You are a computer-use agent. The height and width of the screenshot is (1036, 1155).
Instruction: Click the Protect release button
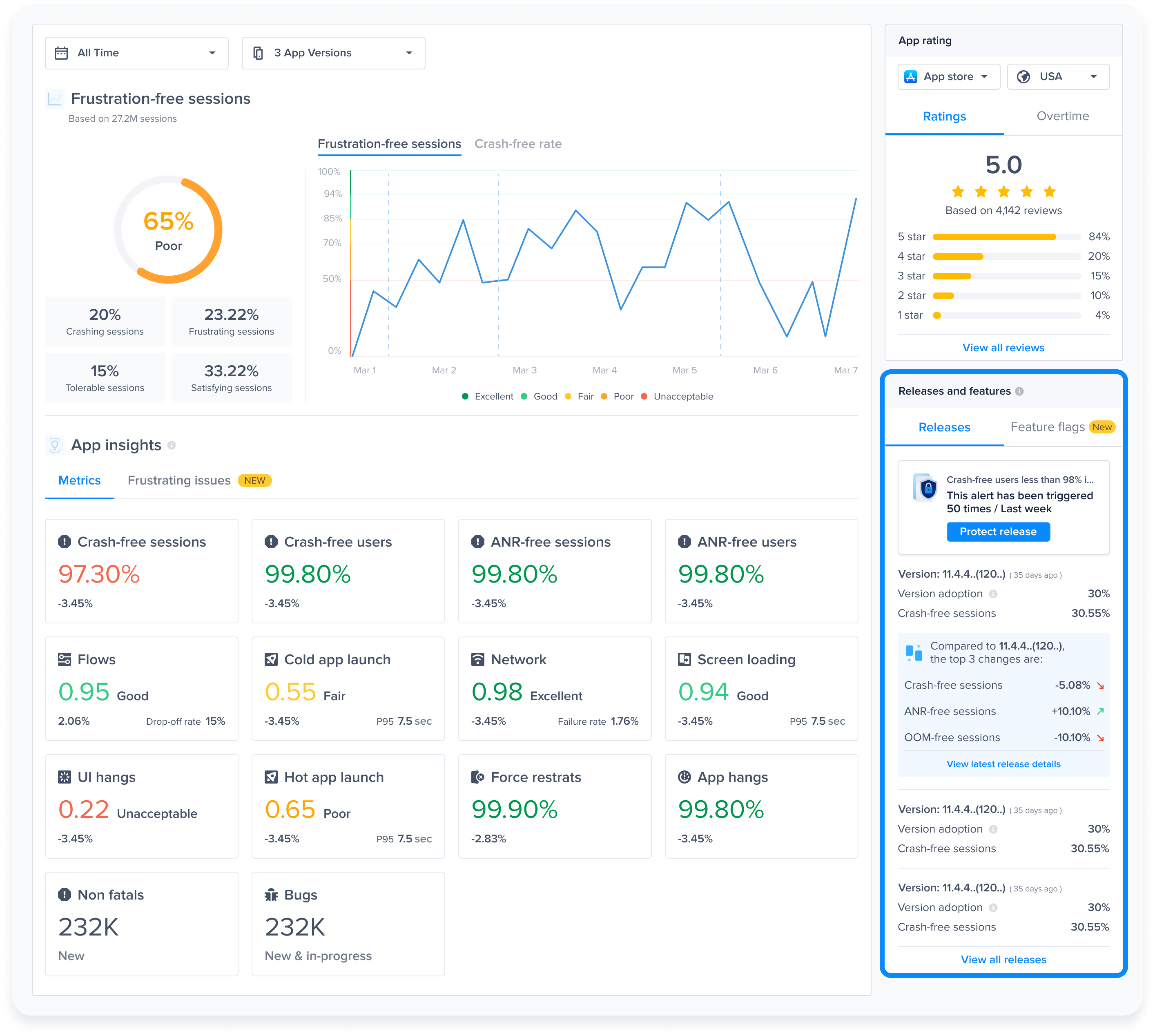click(x=998, y=531)
